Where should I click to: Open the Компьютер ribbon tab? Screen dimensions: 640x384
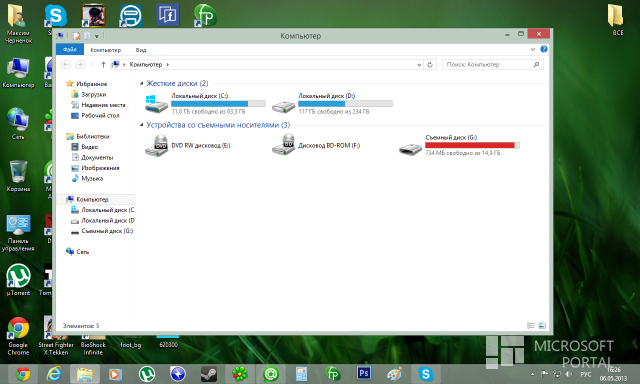click(x=106, y=50)
